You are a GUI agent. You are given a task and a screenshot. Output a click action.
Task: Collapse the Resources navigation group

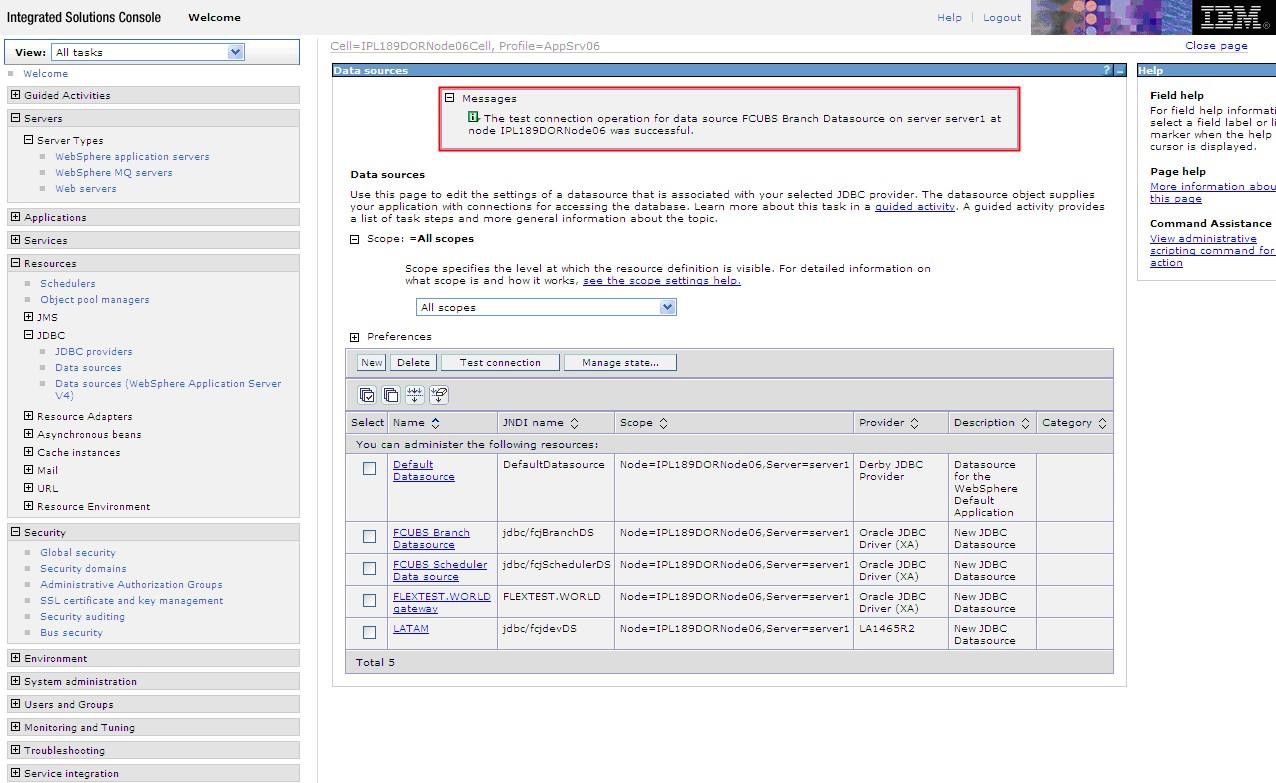coord(15,263)
